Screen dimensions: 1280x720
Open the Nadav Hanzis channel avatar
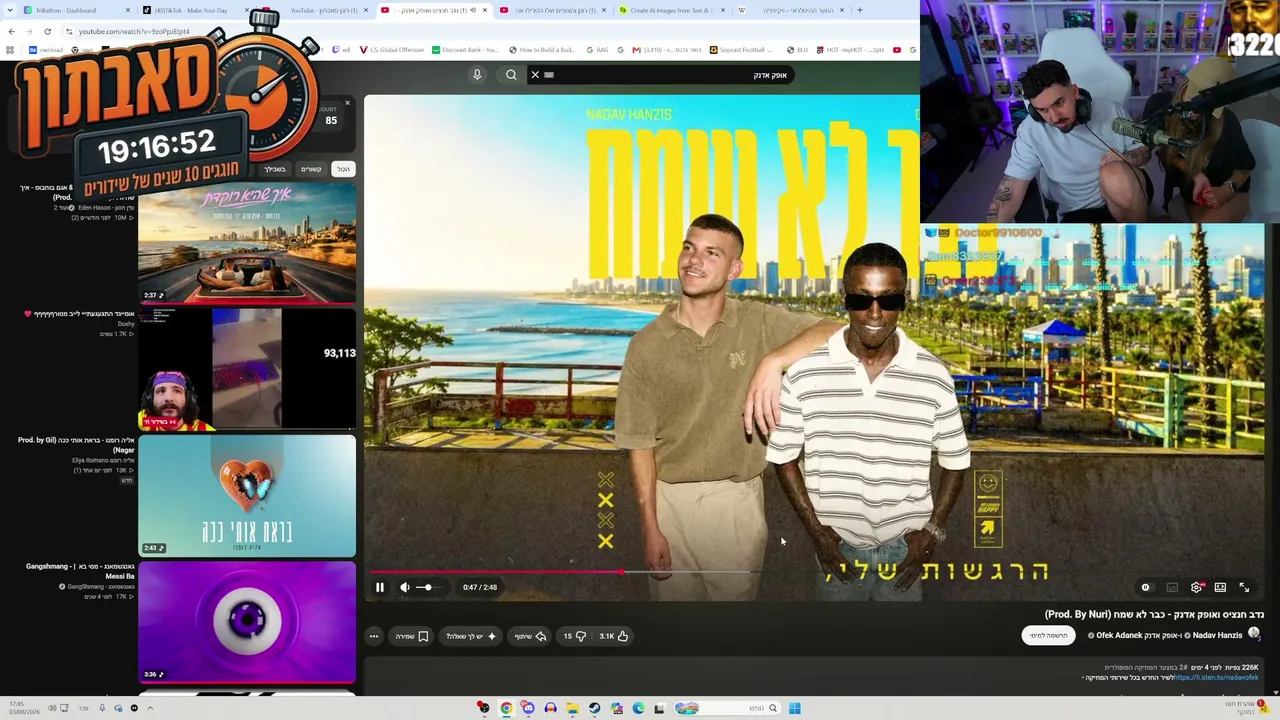1254,634
